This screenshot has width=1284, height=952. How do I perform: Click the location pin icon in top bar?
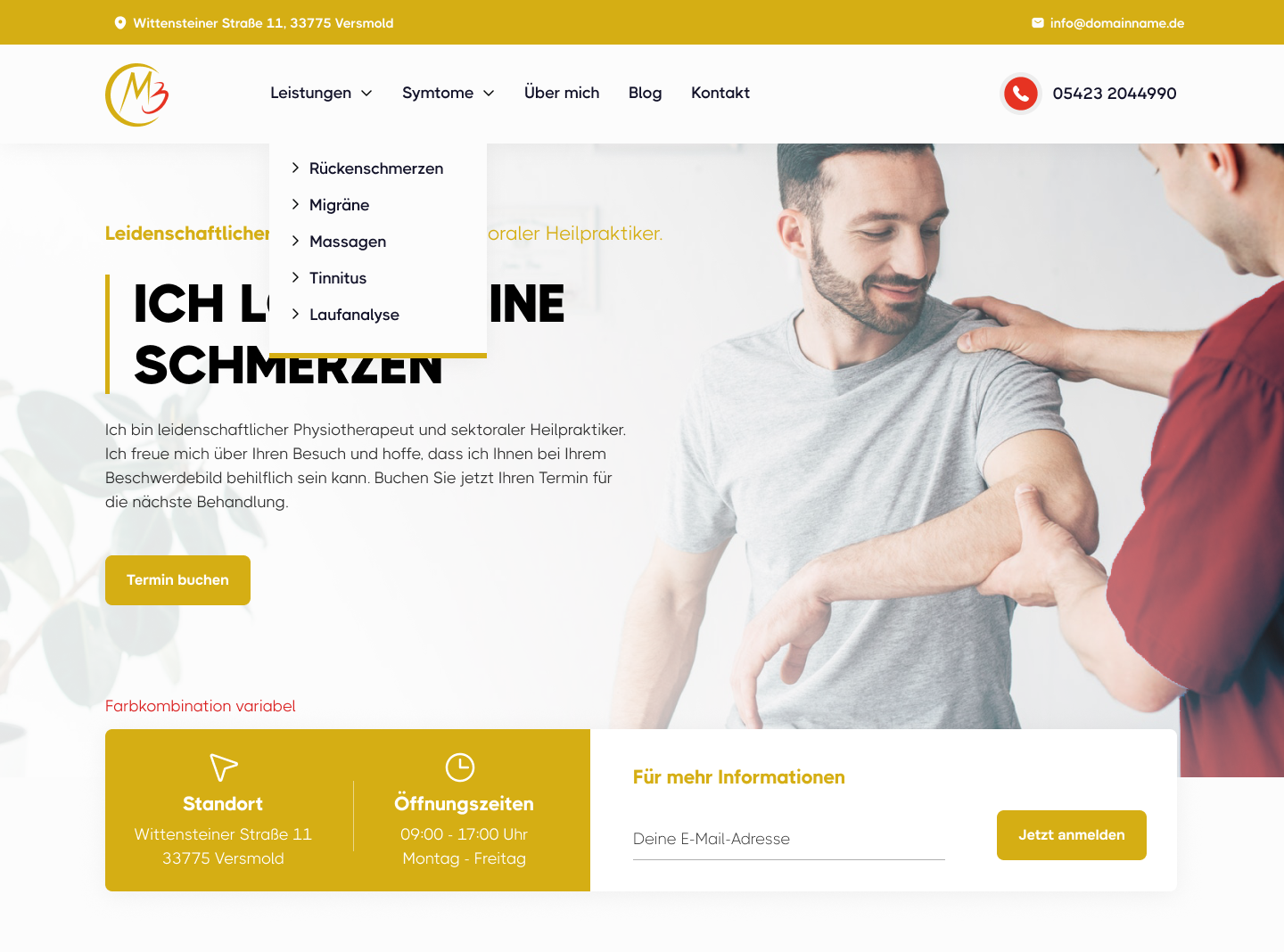pyautogui.click(x=120, y=23)
